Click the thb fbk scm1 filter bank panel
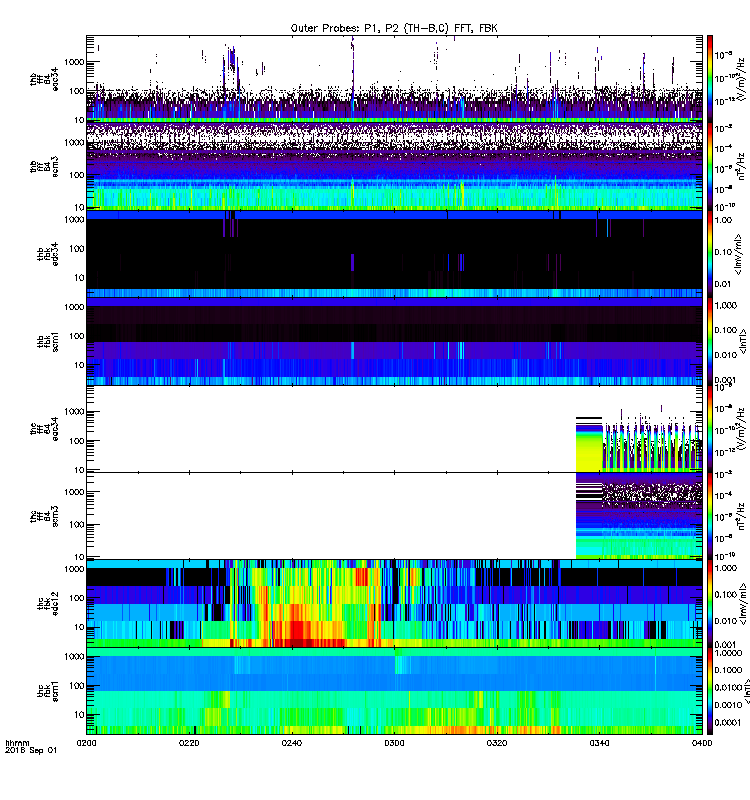The width and height of the screenshot is (750, 800). click(394, 341)
